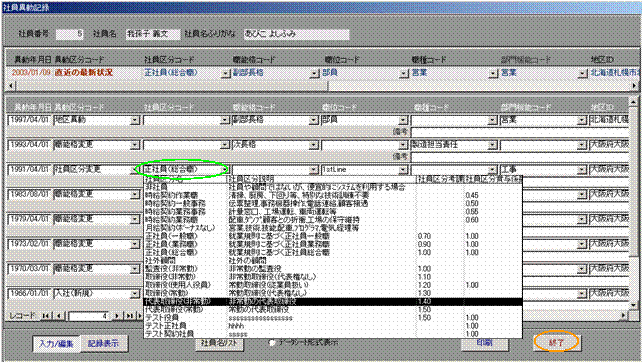643x363 pixels.
Task: Click 地区ID field in 1997/04/01 row
Action: (609, 120)
